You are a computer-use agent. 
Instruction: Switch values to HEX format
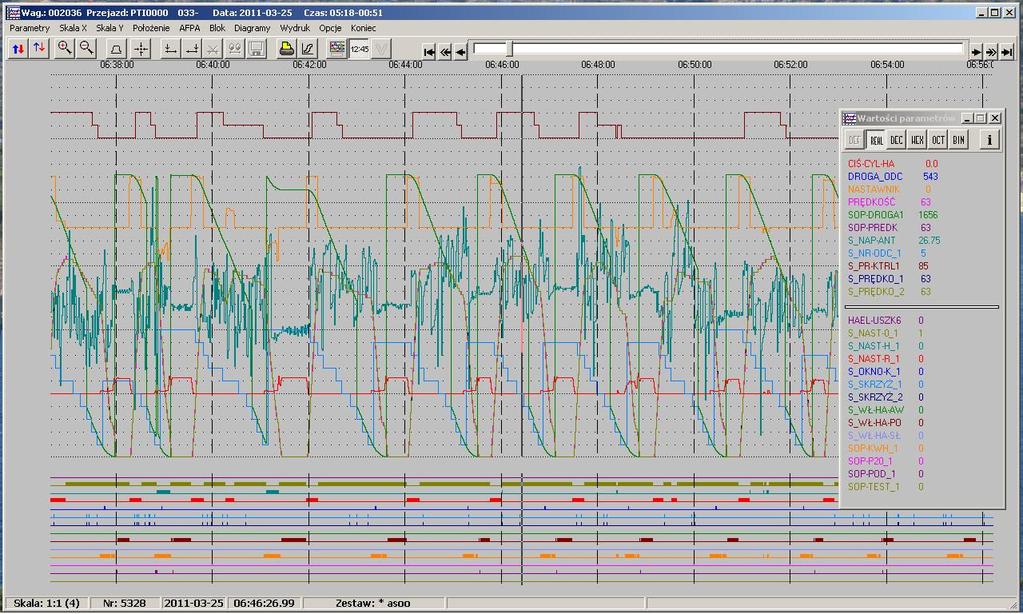pos(917,140)
